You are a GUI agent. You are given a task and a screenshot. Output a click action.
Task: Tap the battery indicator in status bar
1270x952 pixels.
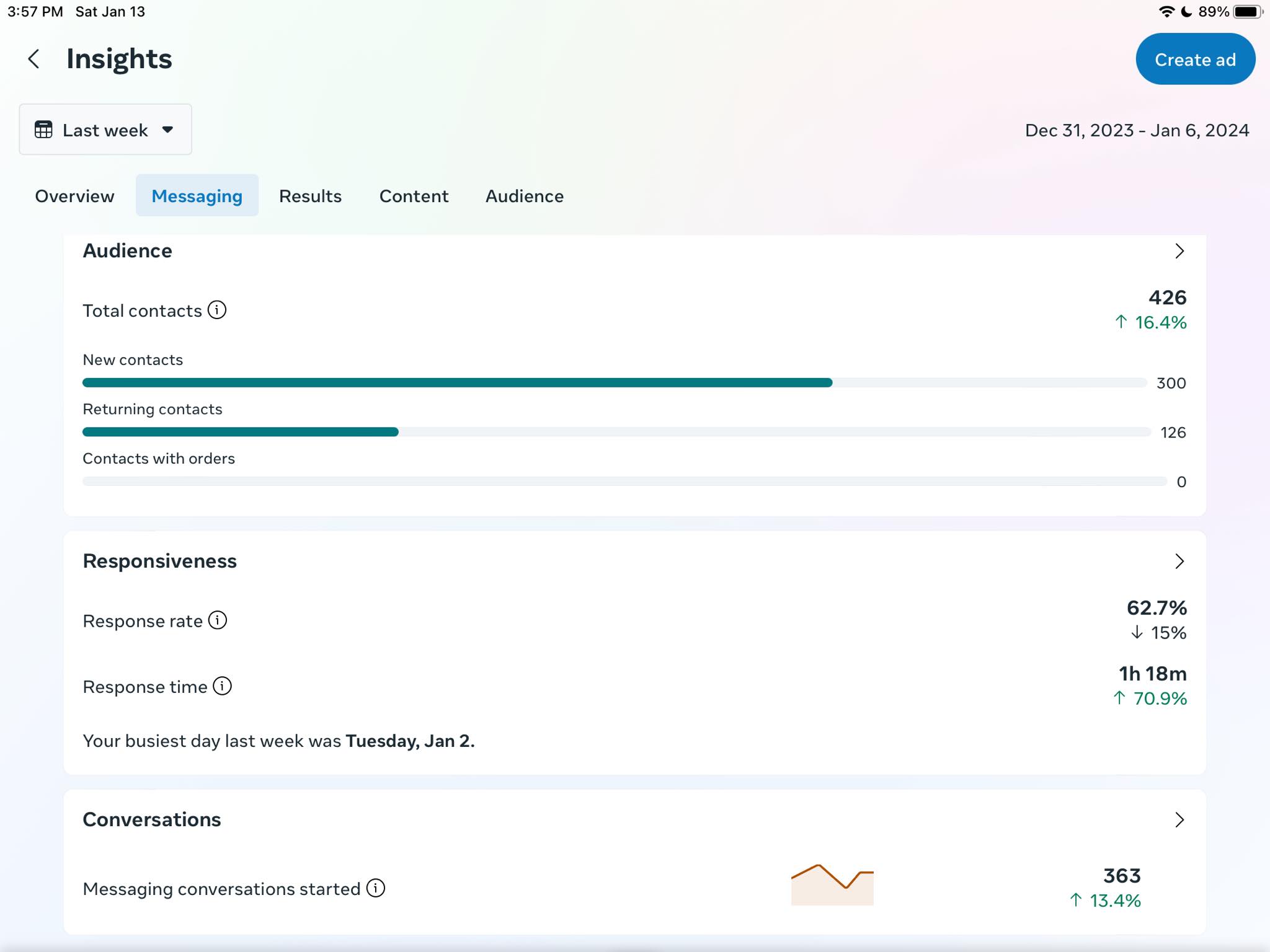pos(1247,12)
